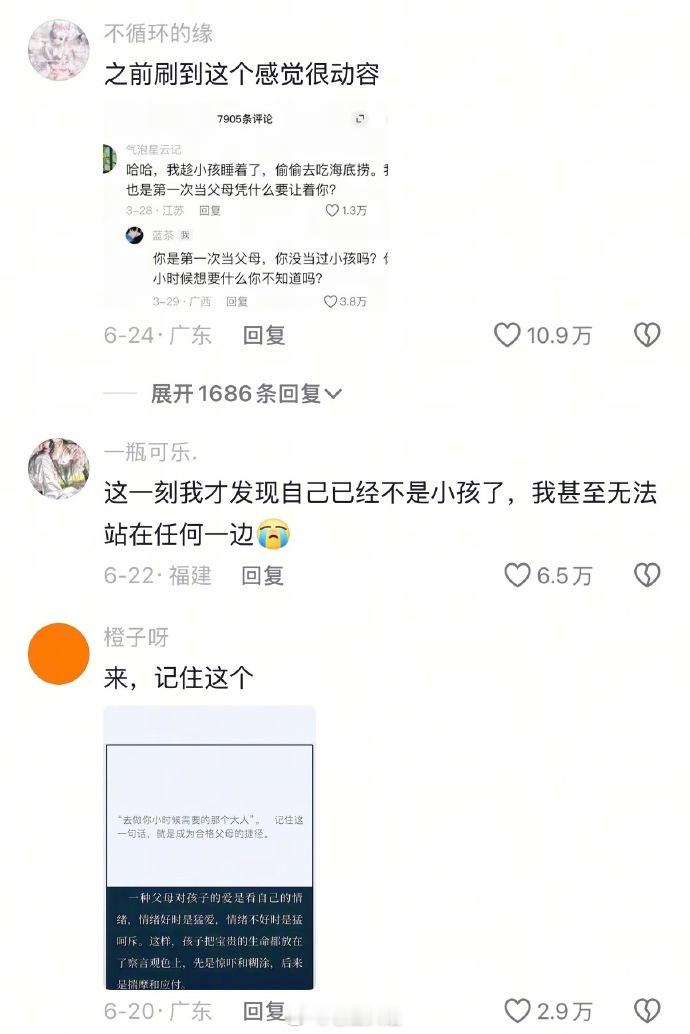Reply to 不循环的缘's comment
The image size is (690, 1034).
pyautogui.click(x=264, y=335)
